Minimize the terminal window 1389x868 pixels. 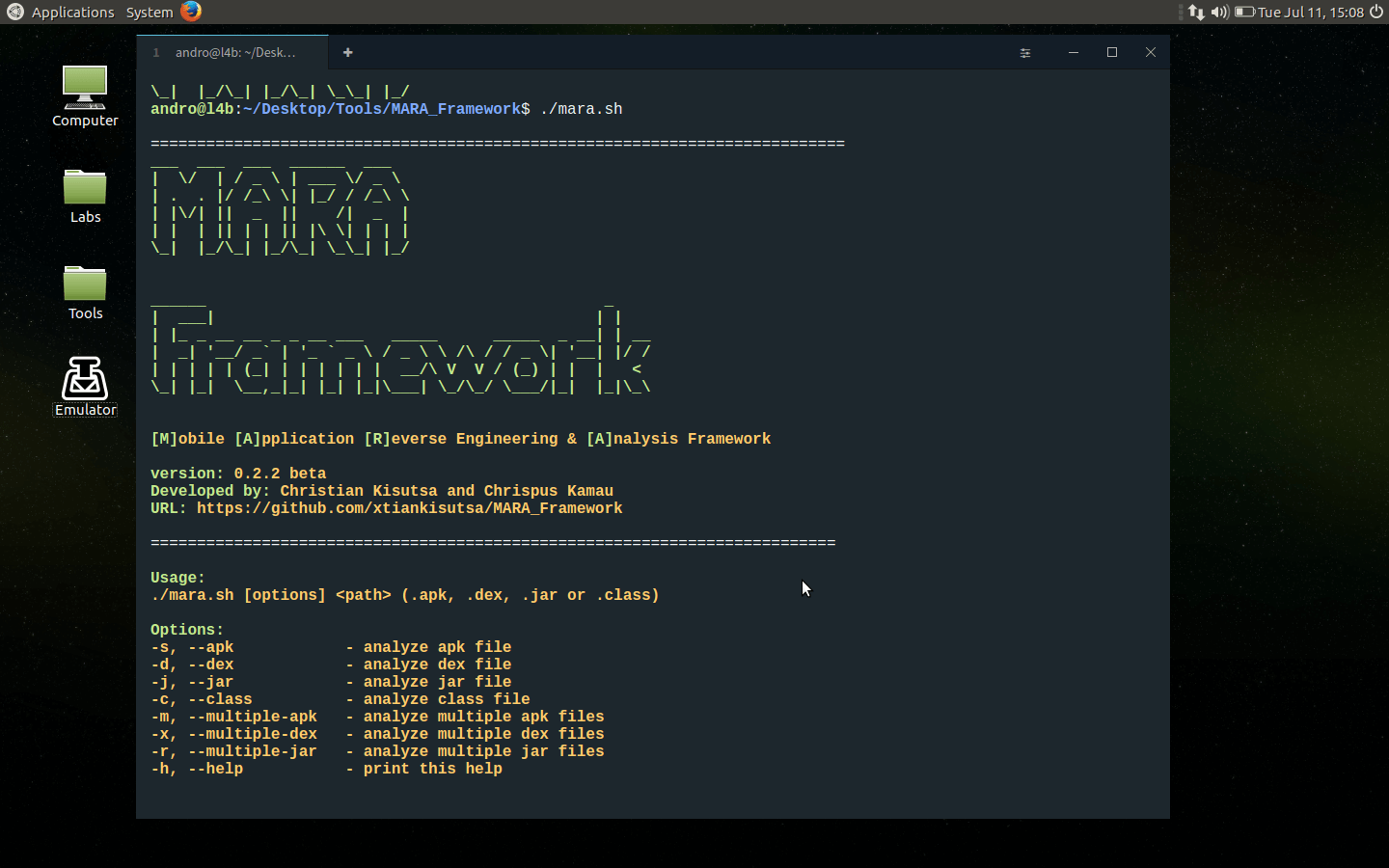pos(1073,53)
